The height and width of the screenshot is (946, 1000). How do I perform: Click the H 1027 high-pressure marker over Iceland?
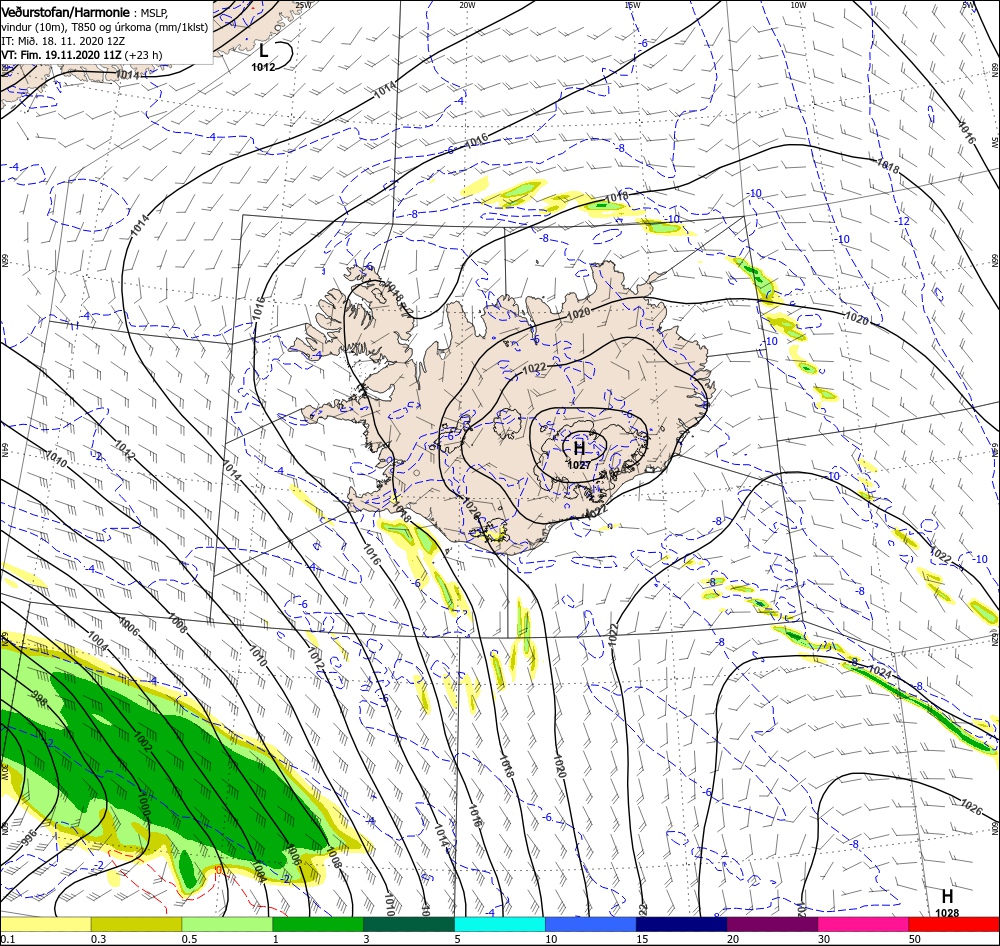579,454
